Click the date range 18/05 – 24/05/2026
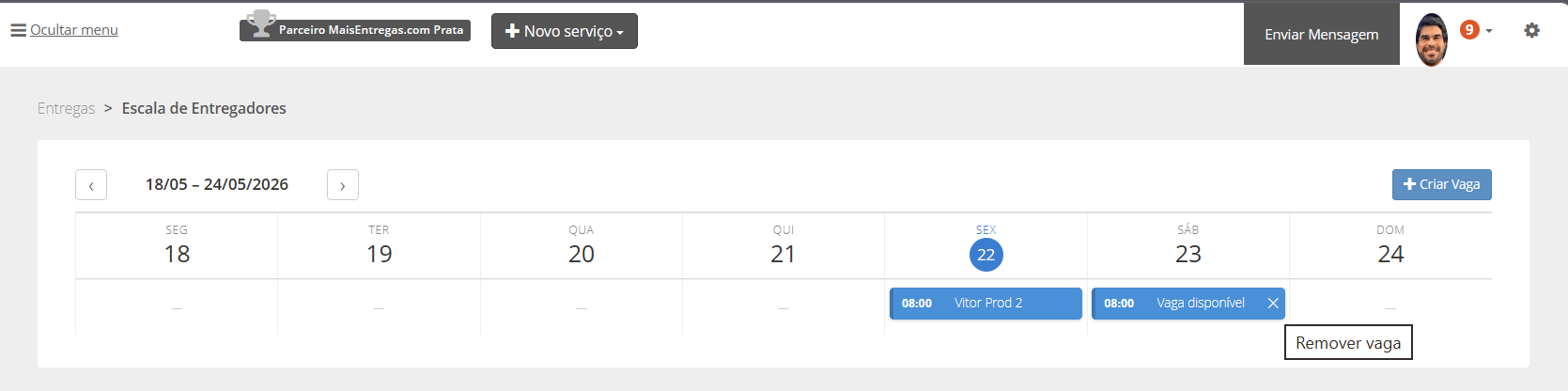The width and height of the screenshot is (1568, 391). point(217,184)
